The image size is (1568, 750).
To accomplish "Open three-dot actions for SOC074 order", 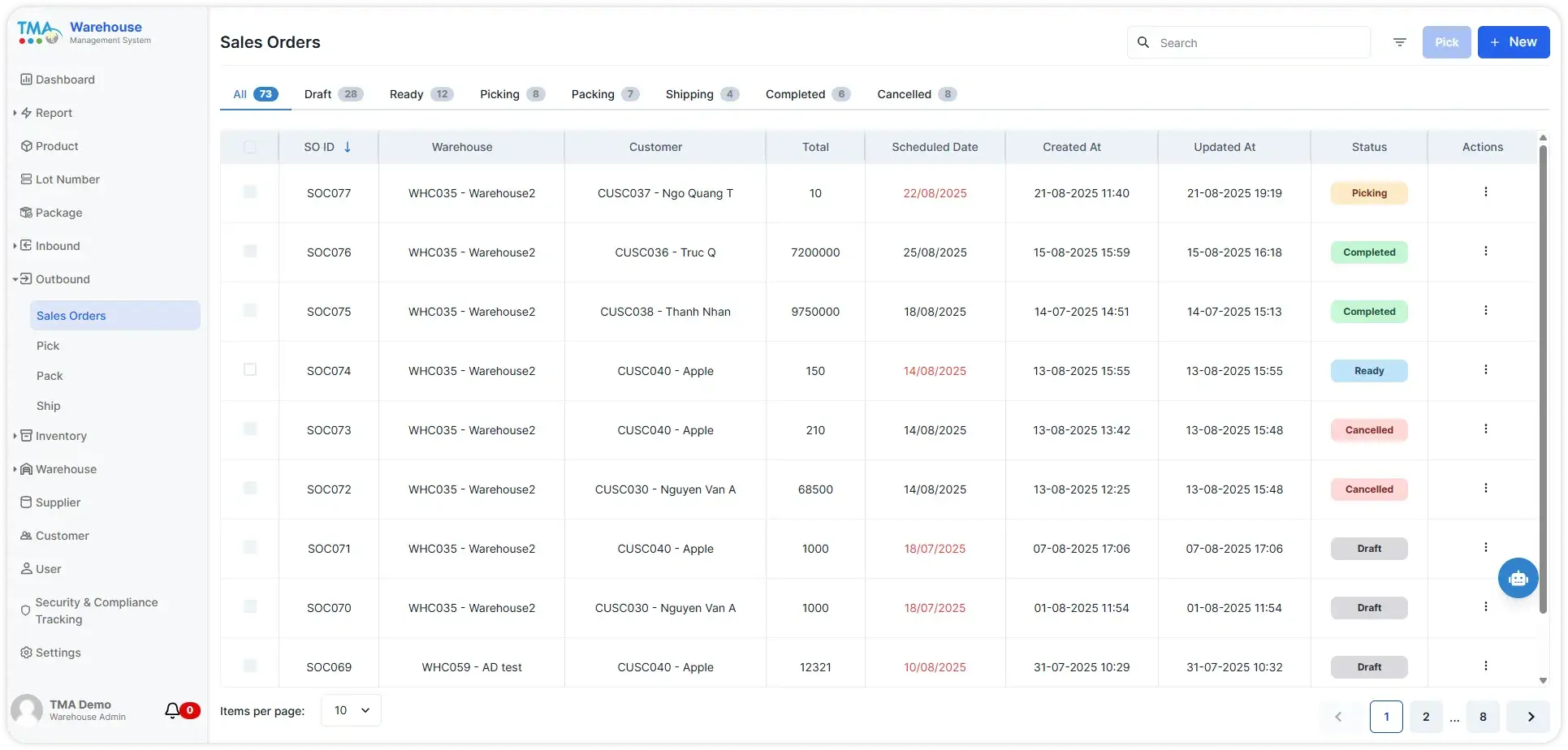I will pyautogui.click(x=1485, y=370).
